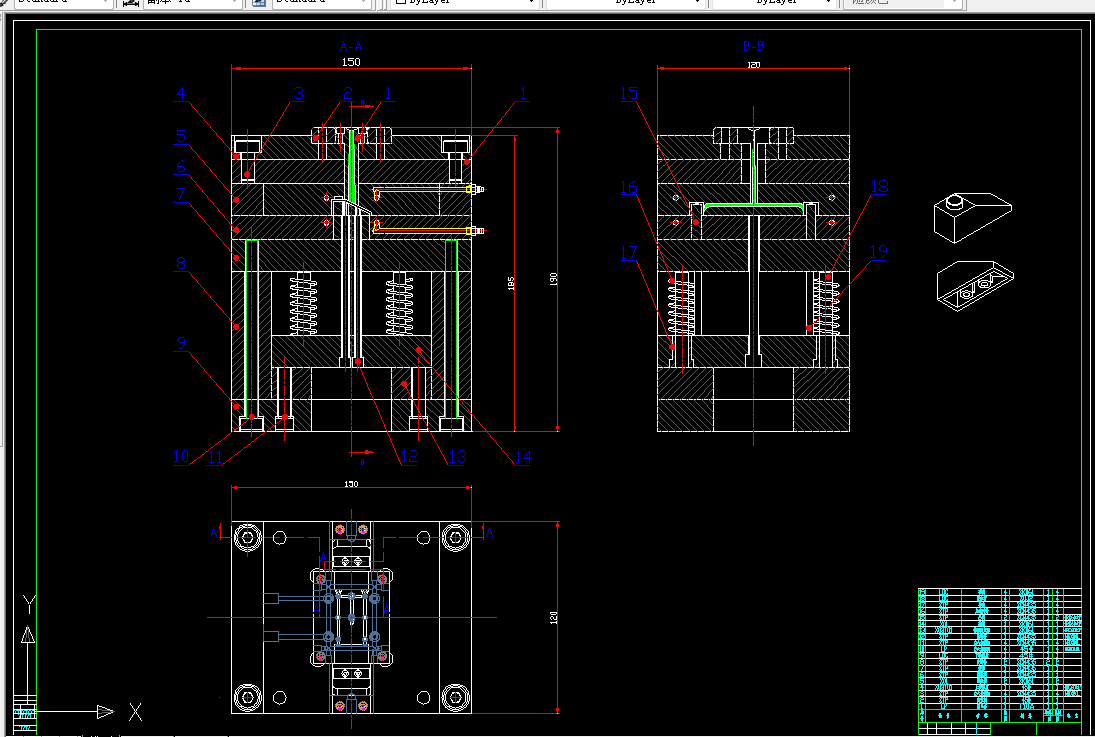Pick part balloon number 4
This screenshot has height=737, width=1095.
pos(180,93)
